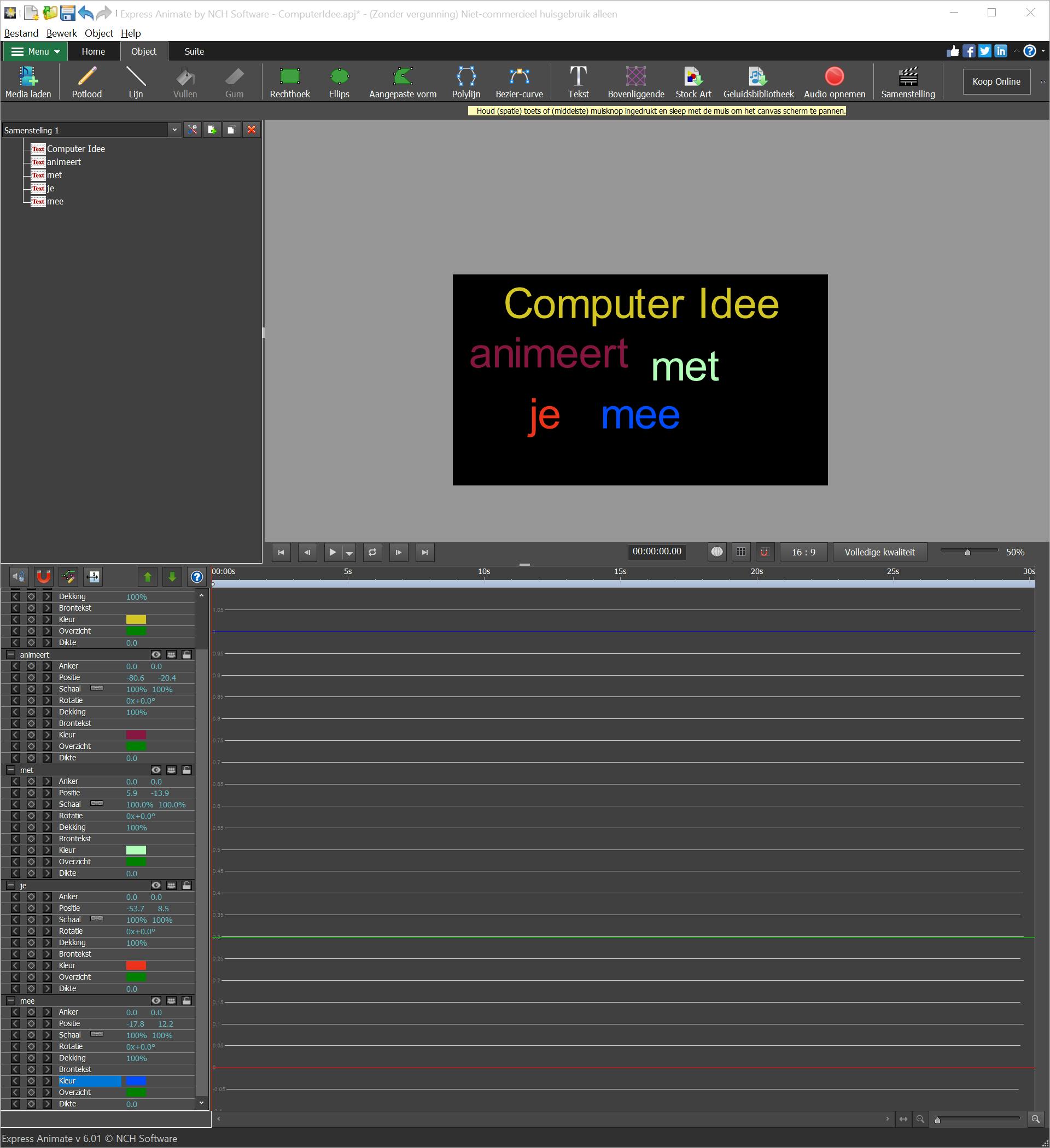Toggle visibility eye of animeert layer
The image size is (1050, 1148).
pyautogui.click(x=155, y=655)
